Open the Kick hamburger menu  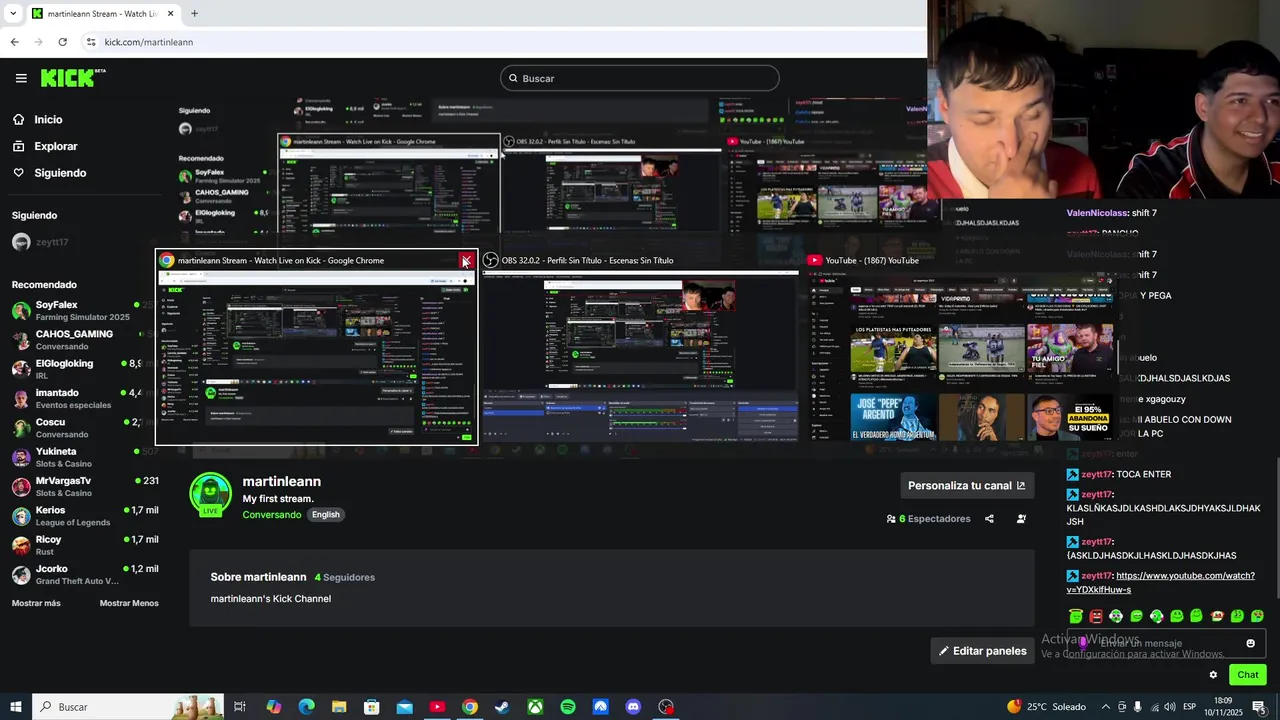click(x=21, y=78)
